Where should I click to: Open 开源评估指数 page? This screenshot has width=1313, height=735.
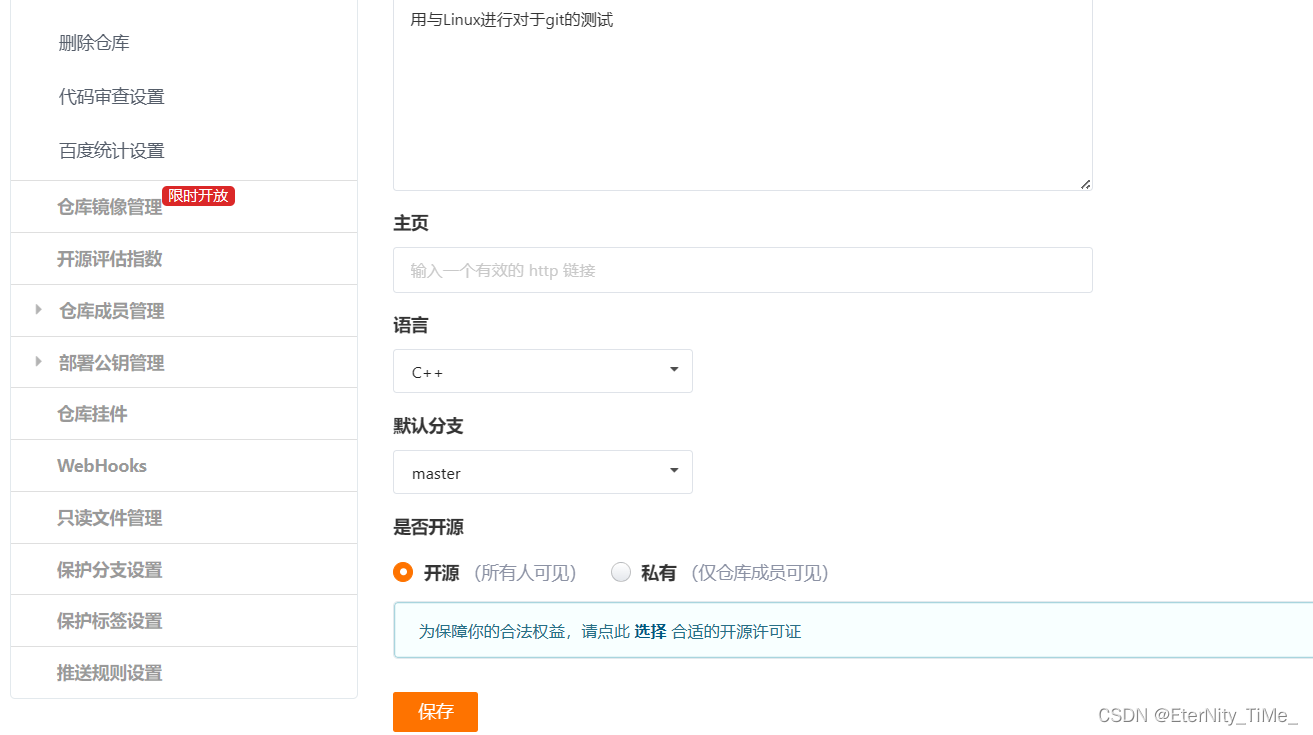pos(109,259)
